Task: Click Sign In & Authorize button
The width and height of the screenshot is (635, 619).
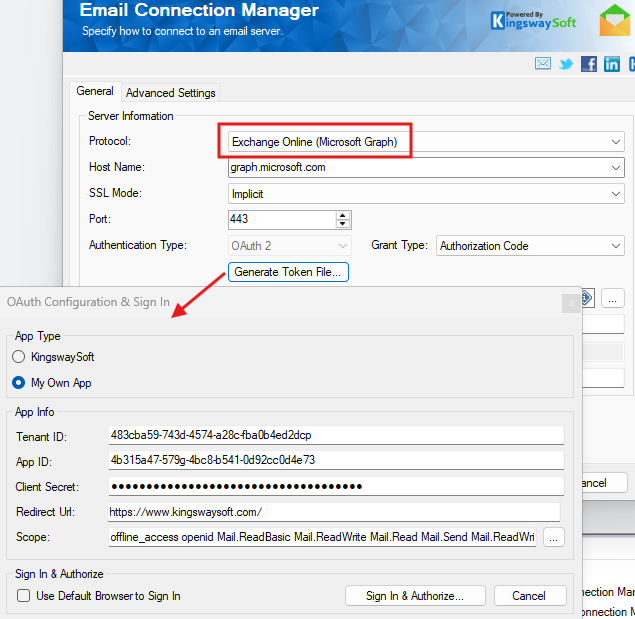Action: (x=415, y=596)
